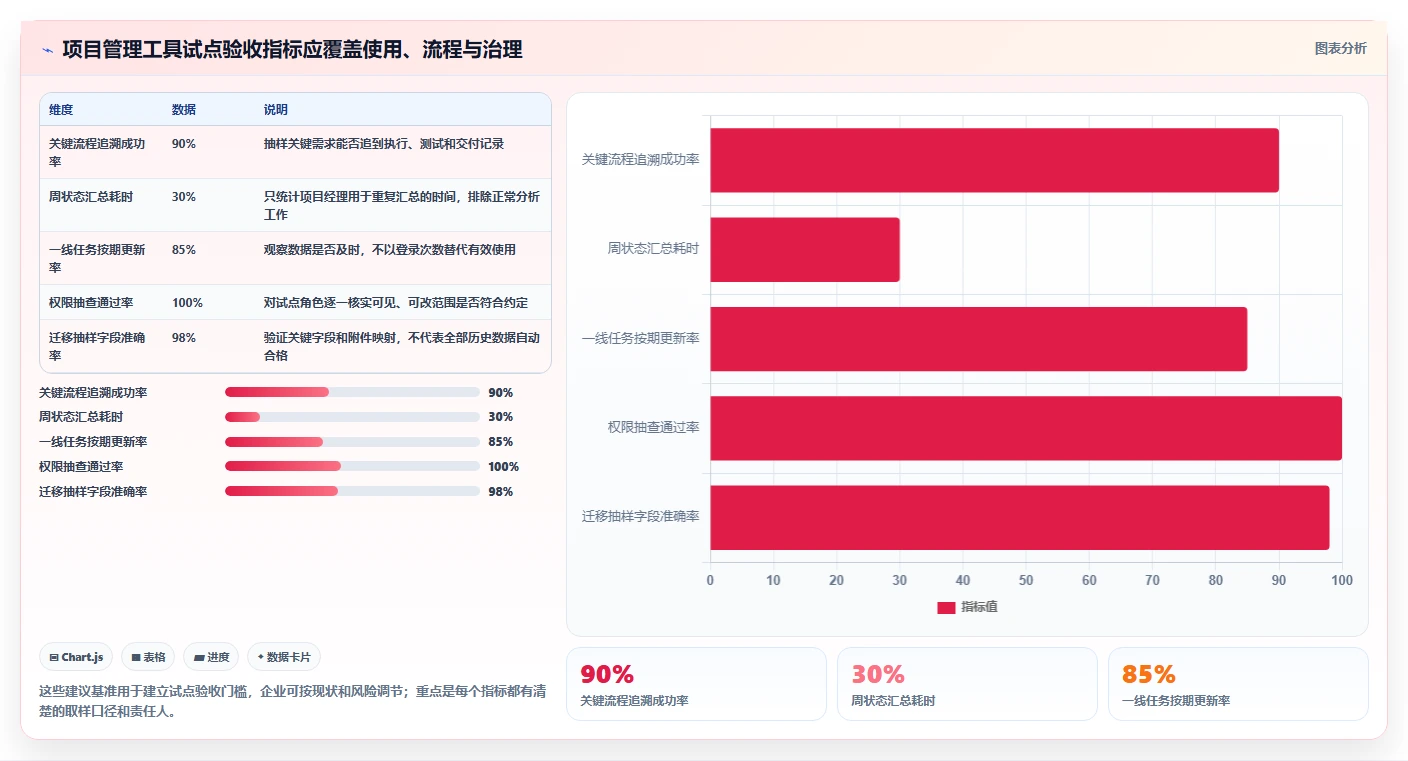Click description 抽样关键需求能否追到执行、测试和交付记录
Screen dimensions: 1408x761
(x=384, y=144)
